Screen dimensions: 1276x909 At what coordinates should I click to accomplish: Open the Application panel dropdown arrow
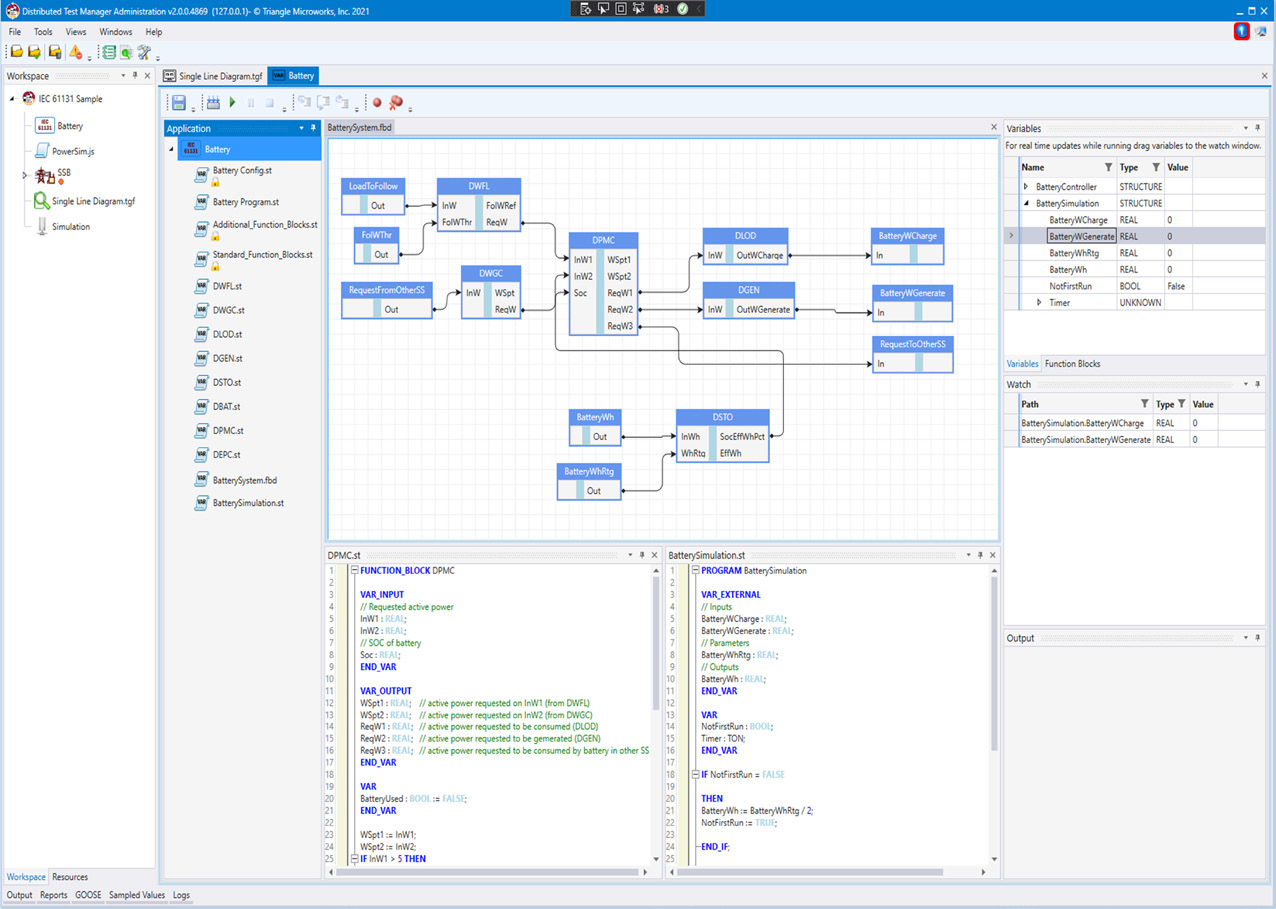(x=301, y=128)
